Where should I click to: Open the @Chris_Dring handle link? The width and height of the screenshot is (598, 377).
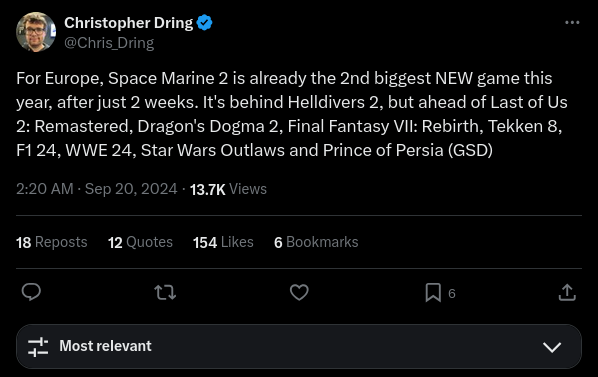[109, 43]
